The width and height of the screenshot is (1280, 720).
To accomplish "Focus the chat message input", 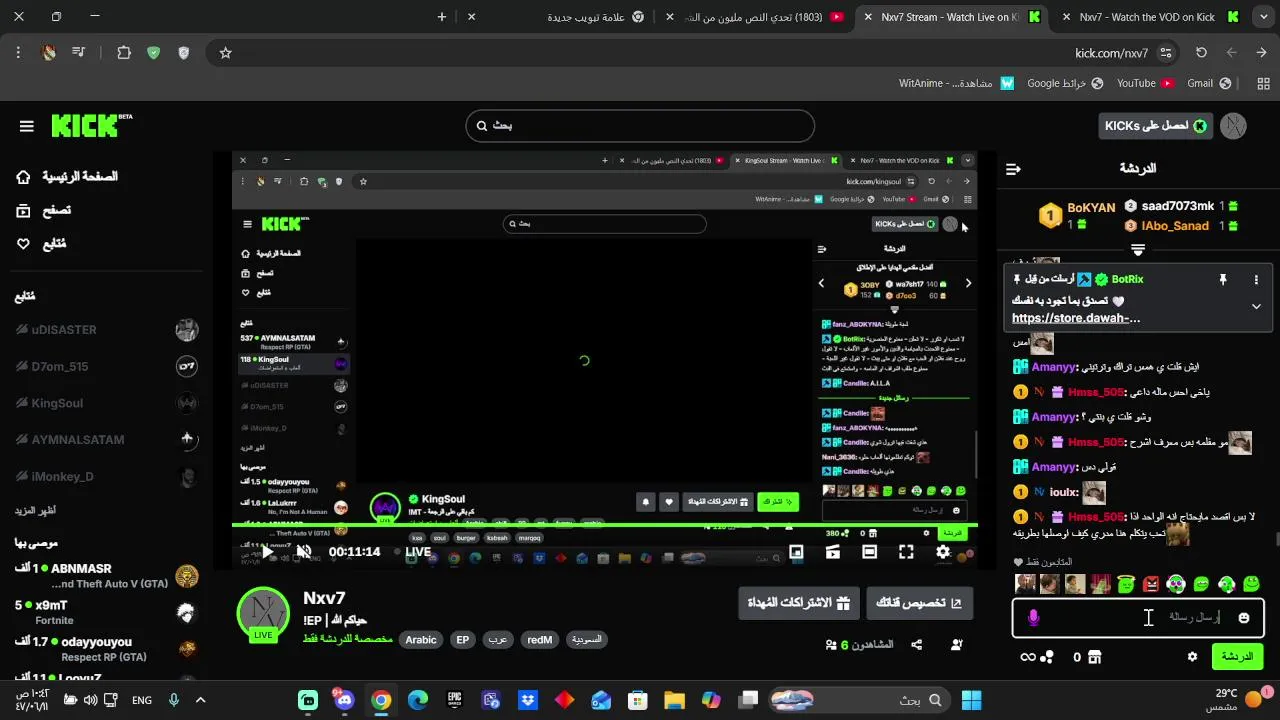I will pyautogui.click(x=1138, y=618).
